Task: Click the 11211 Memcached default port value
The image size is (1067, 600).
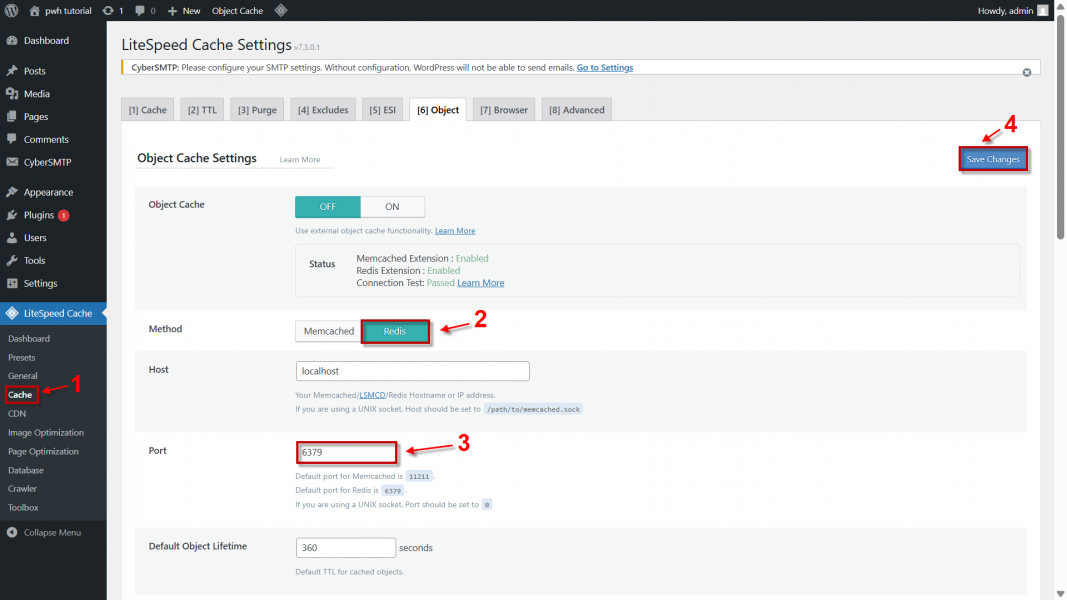Action: coord(419,476)
